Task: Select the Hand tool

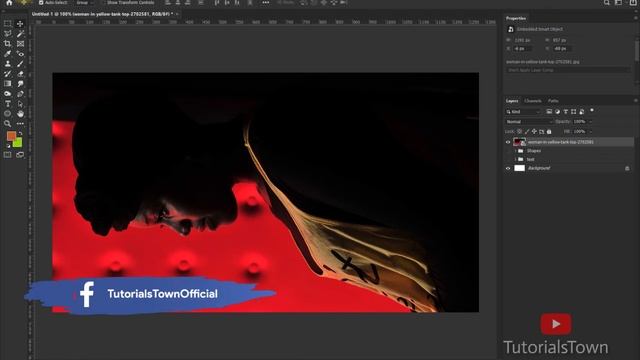Action: [20, 113]
